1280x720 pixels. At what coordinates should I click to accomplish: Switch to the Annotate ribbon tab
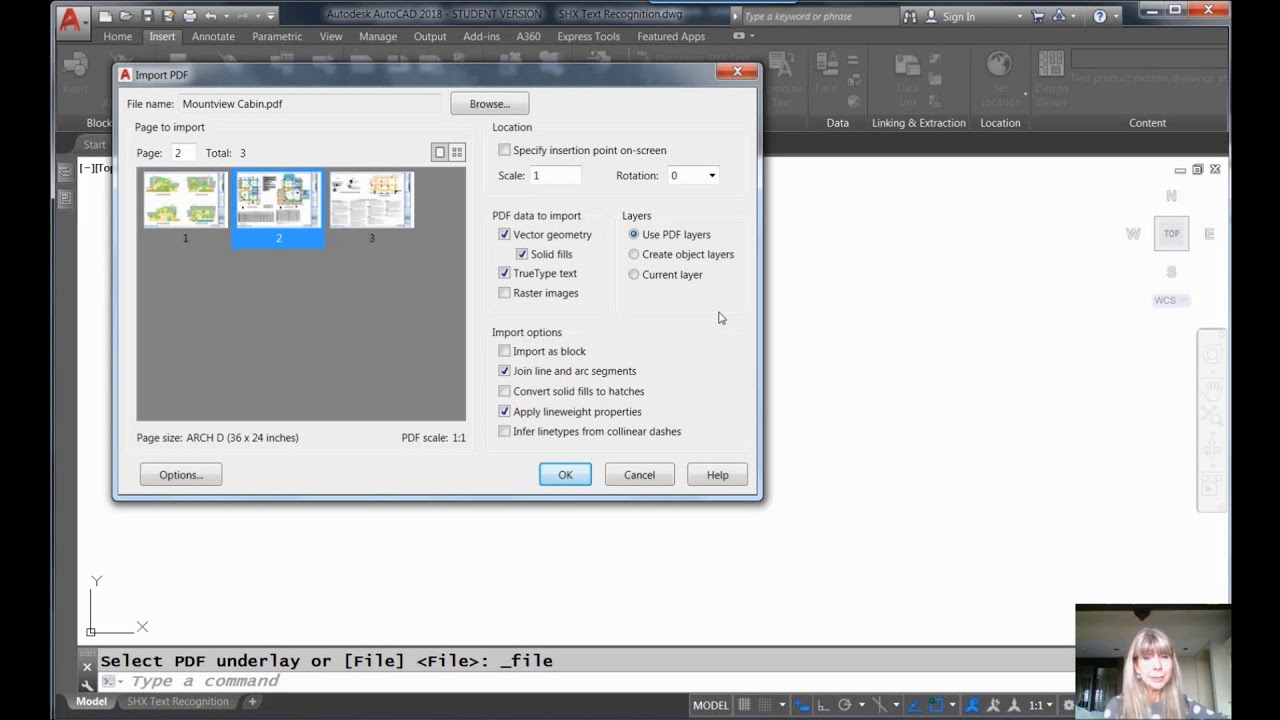click(213, 36)
